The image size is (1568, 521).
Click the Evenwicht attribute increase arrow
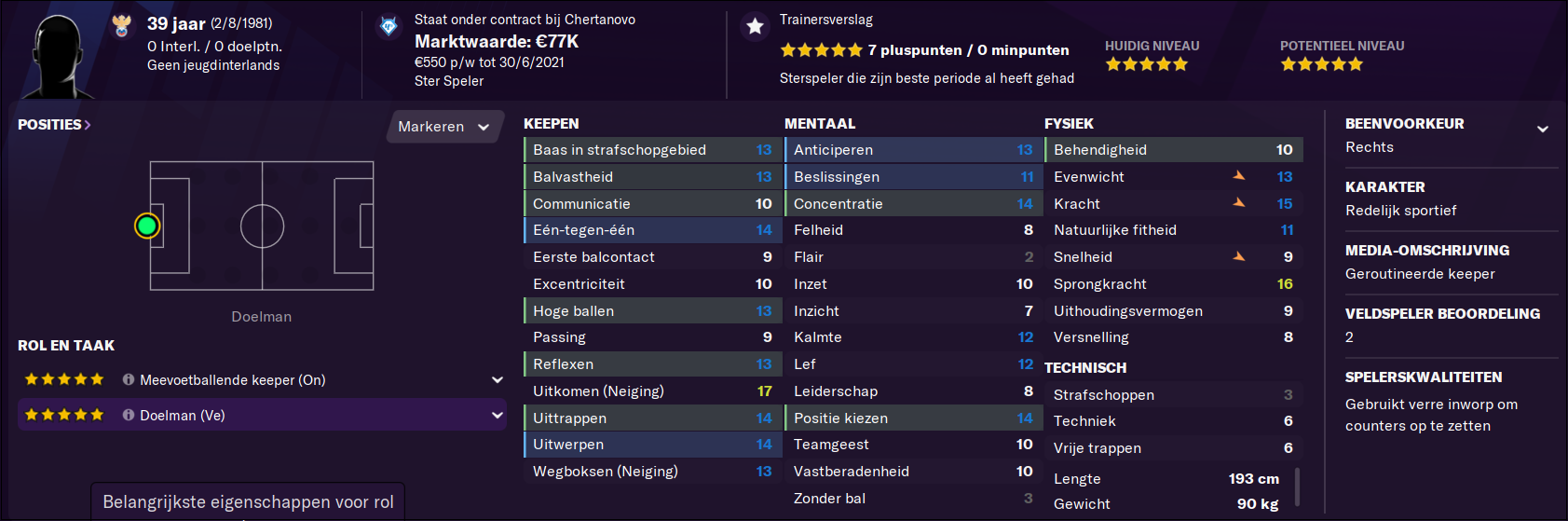[x=1239, y=175]
